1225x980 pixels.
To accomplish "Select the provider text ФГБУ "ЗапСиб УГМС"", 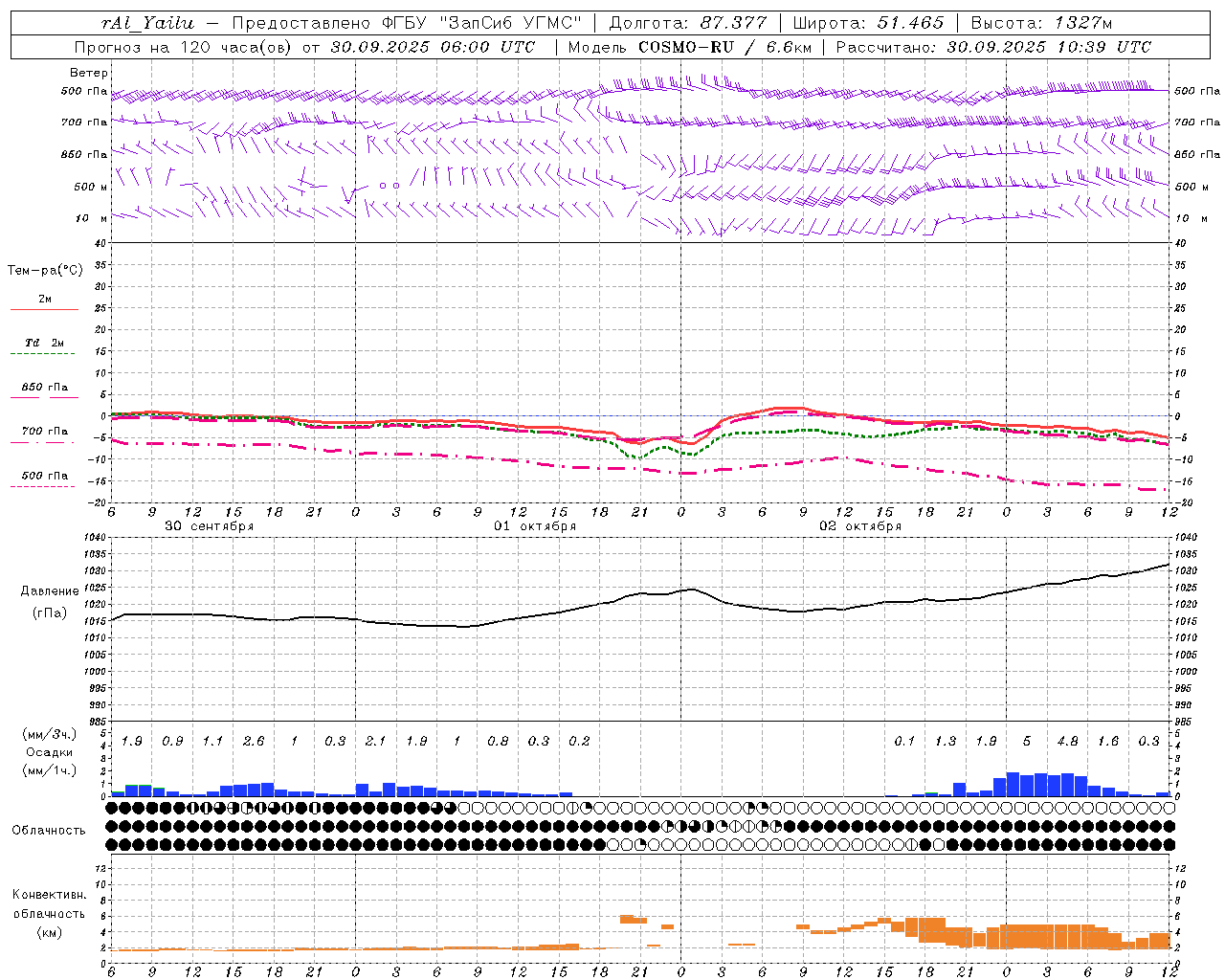I will [480, 23].
